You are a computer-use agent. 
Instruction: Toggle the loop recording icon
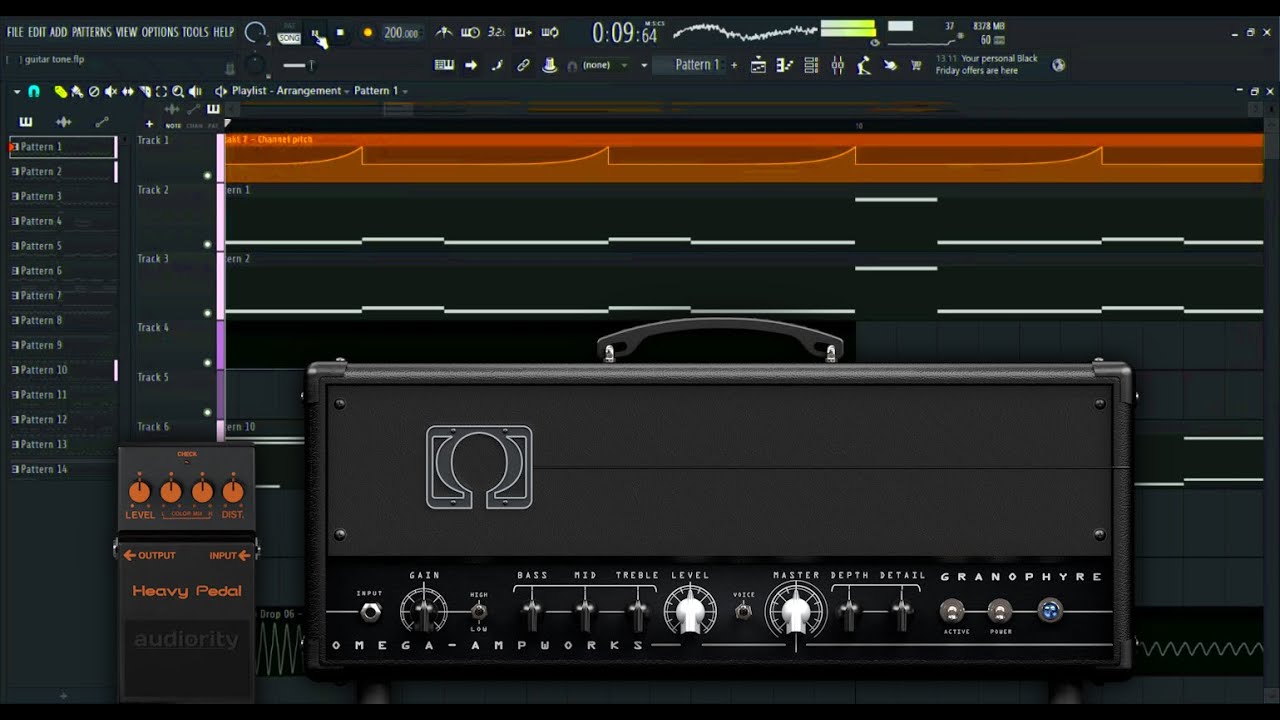coord(550,33)
